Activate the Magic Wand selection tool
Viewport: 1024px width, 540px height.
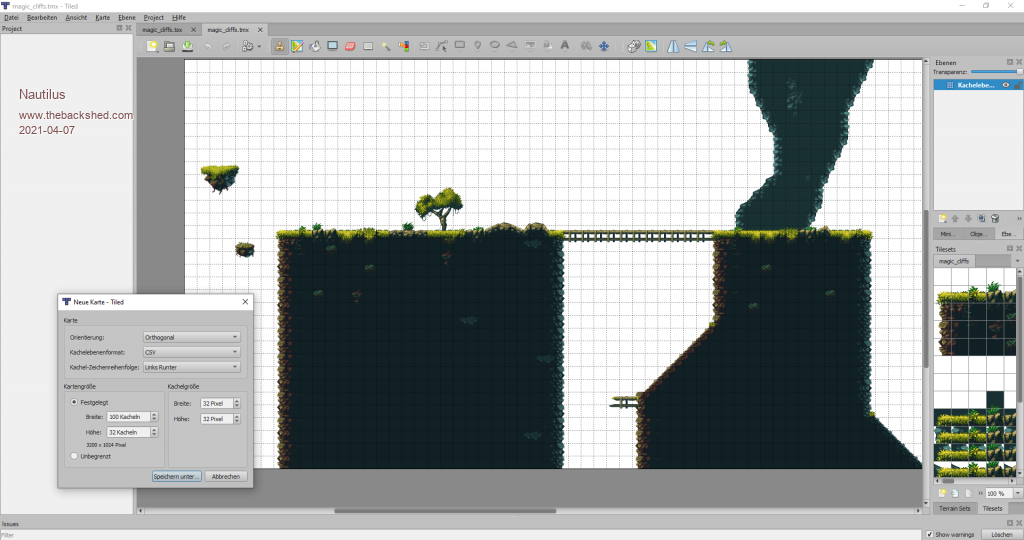tap(386, 46)
